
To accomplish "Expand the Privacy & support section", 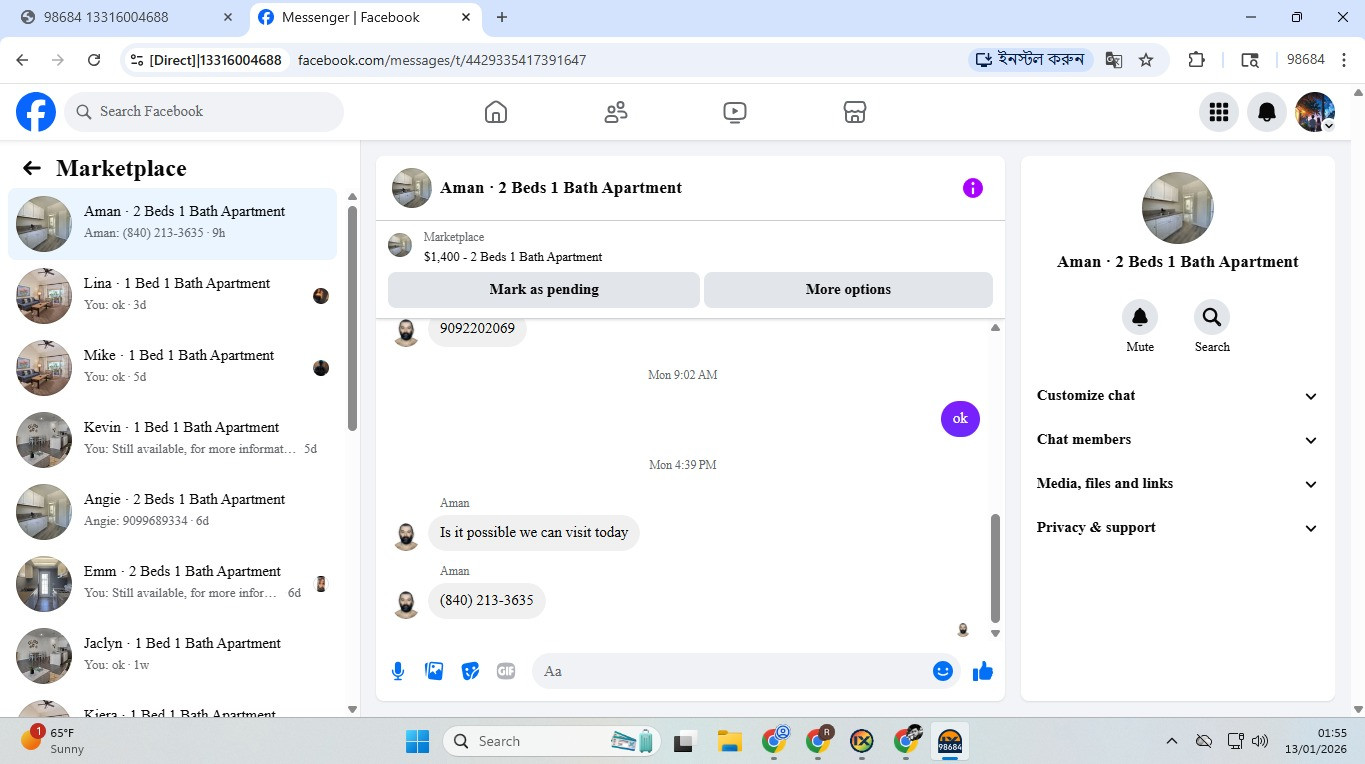I will pyautogui.click(x=1177, y=527).
